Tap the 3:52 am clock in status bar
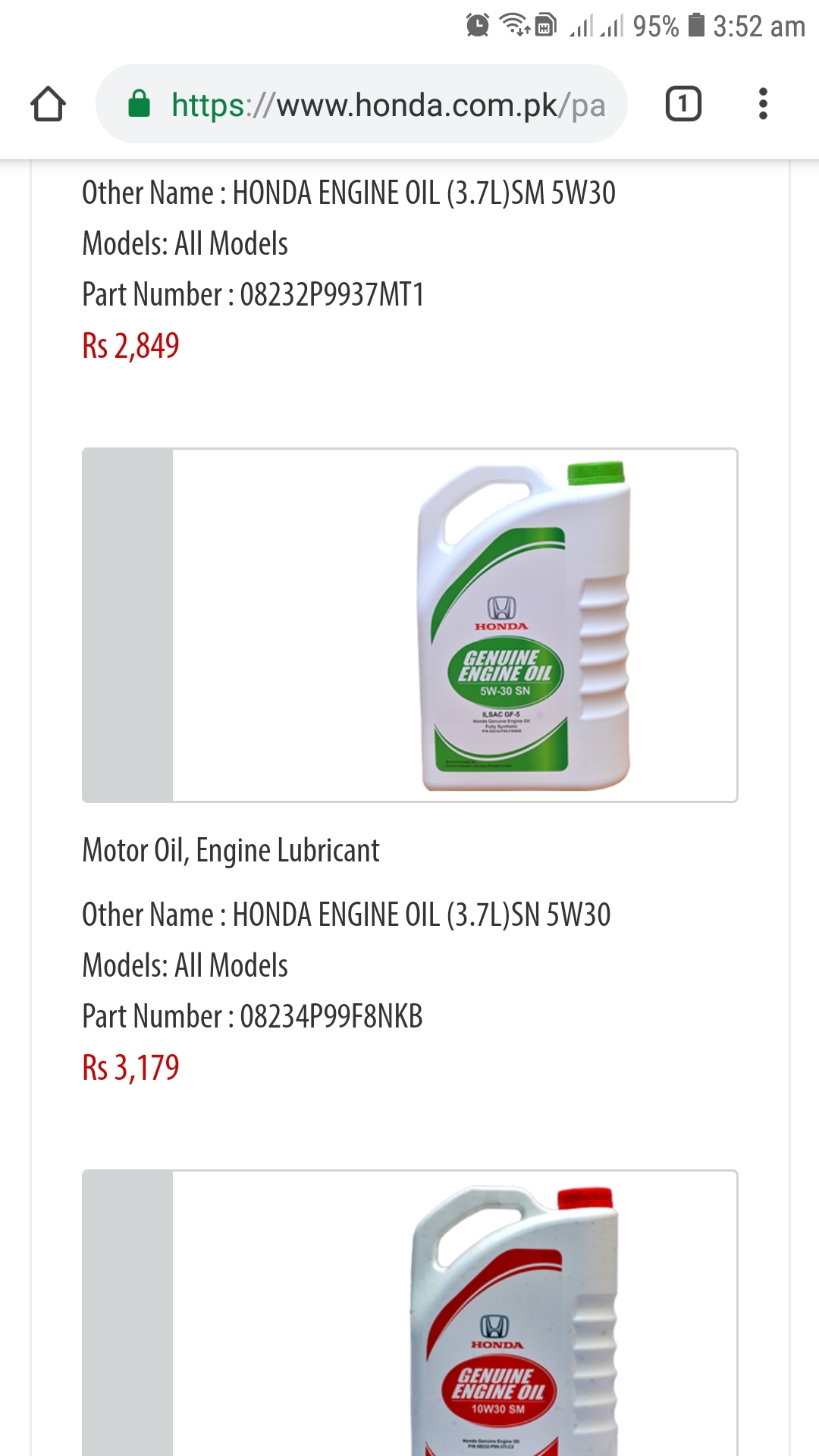819x1456 pixels. point(759,27)
